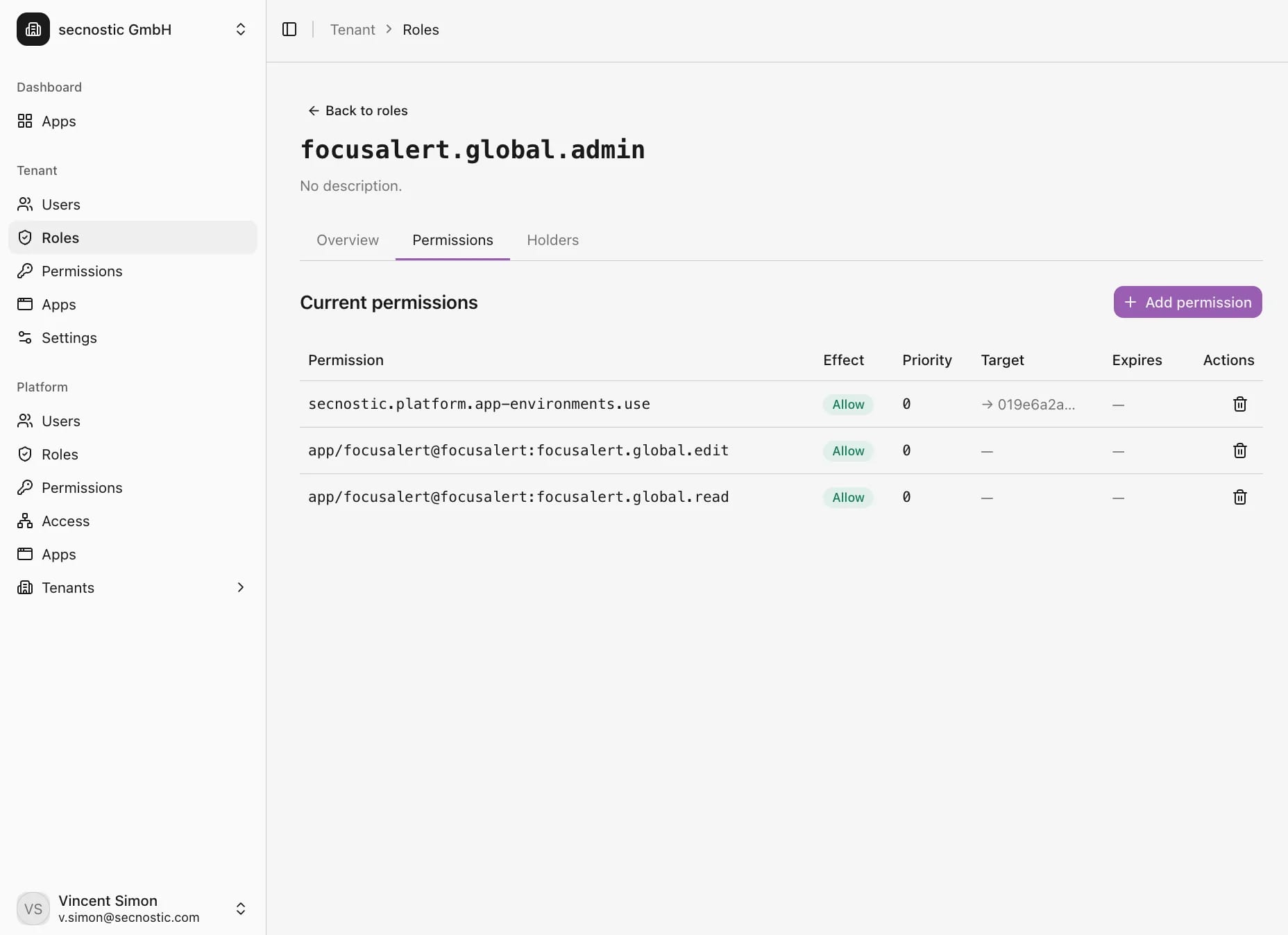Screen dimensions: 1288x935
Task: Click the Tenants building icon
Action: 25,587
